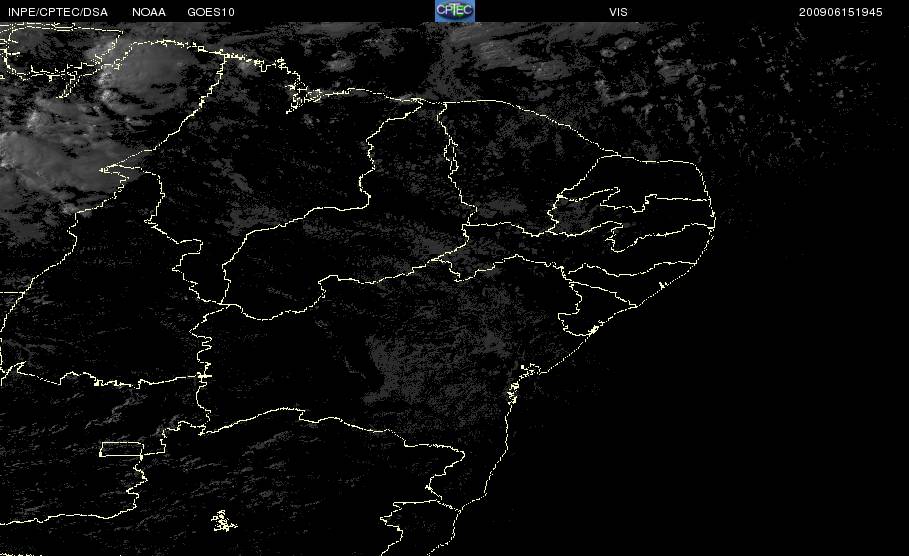Click the CPTEC logo in header
The width and height of the screenshot is (909, 556).
[454, 10]
